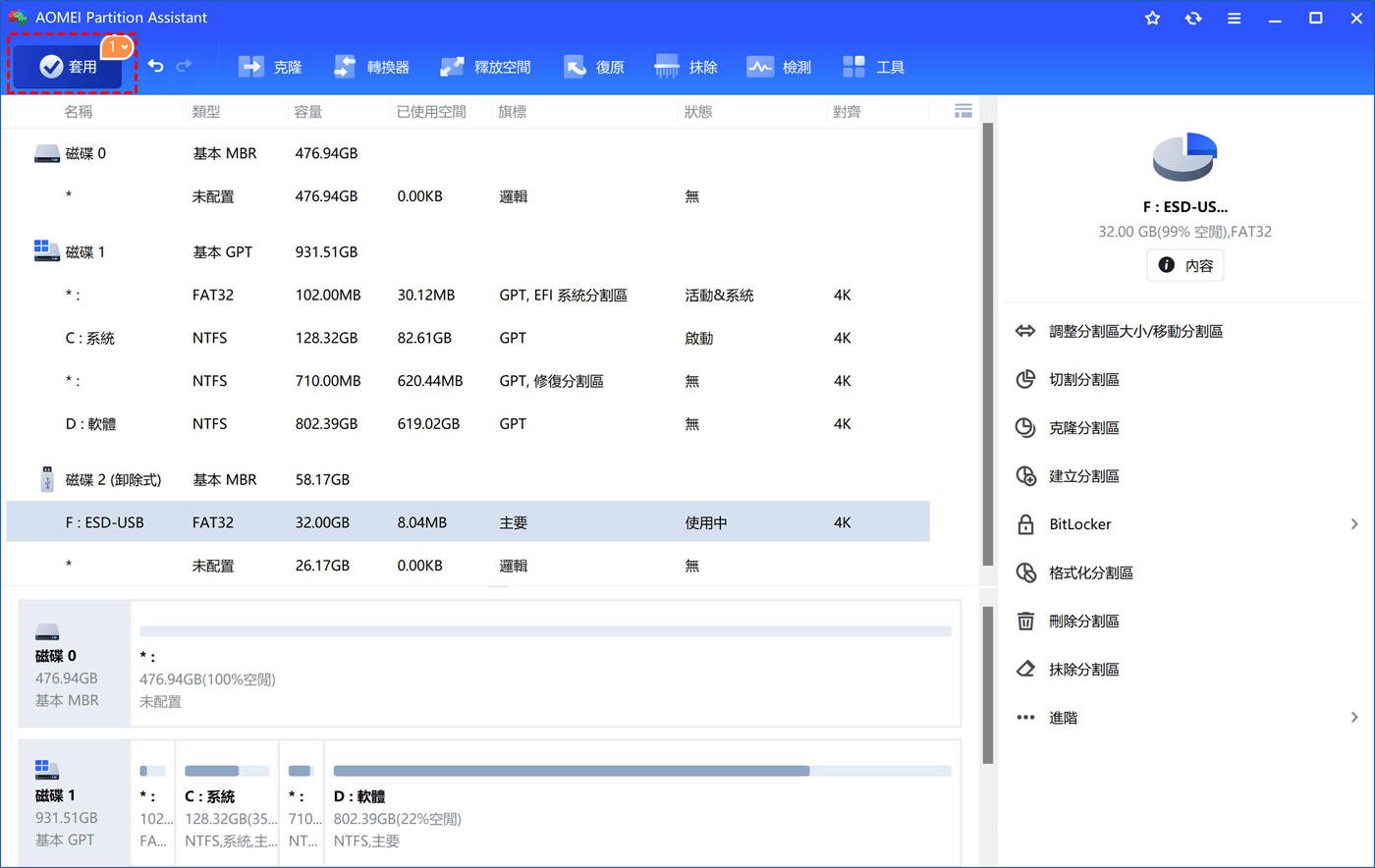Undo the last operation arrow
The image size is (1375, 868).
click(155, 66)
